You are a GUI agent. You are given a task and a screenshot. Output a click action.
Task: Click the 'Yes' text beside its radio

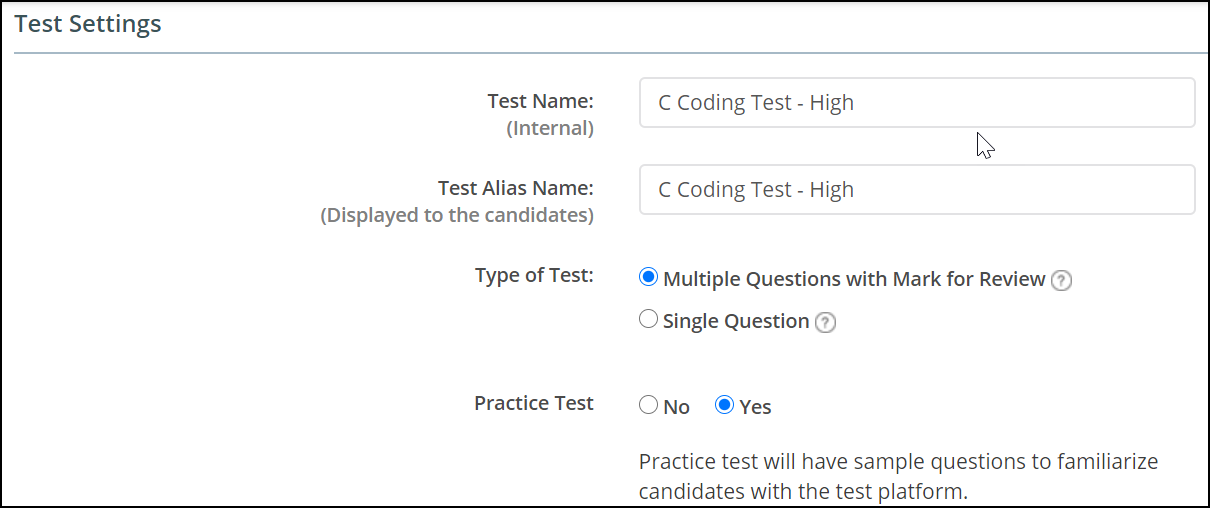click(756, 407)
